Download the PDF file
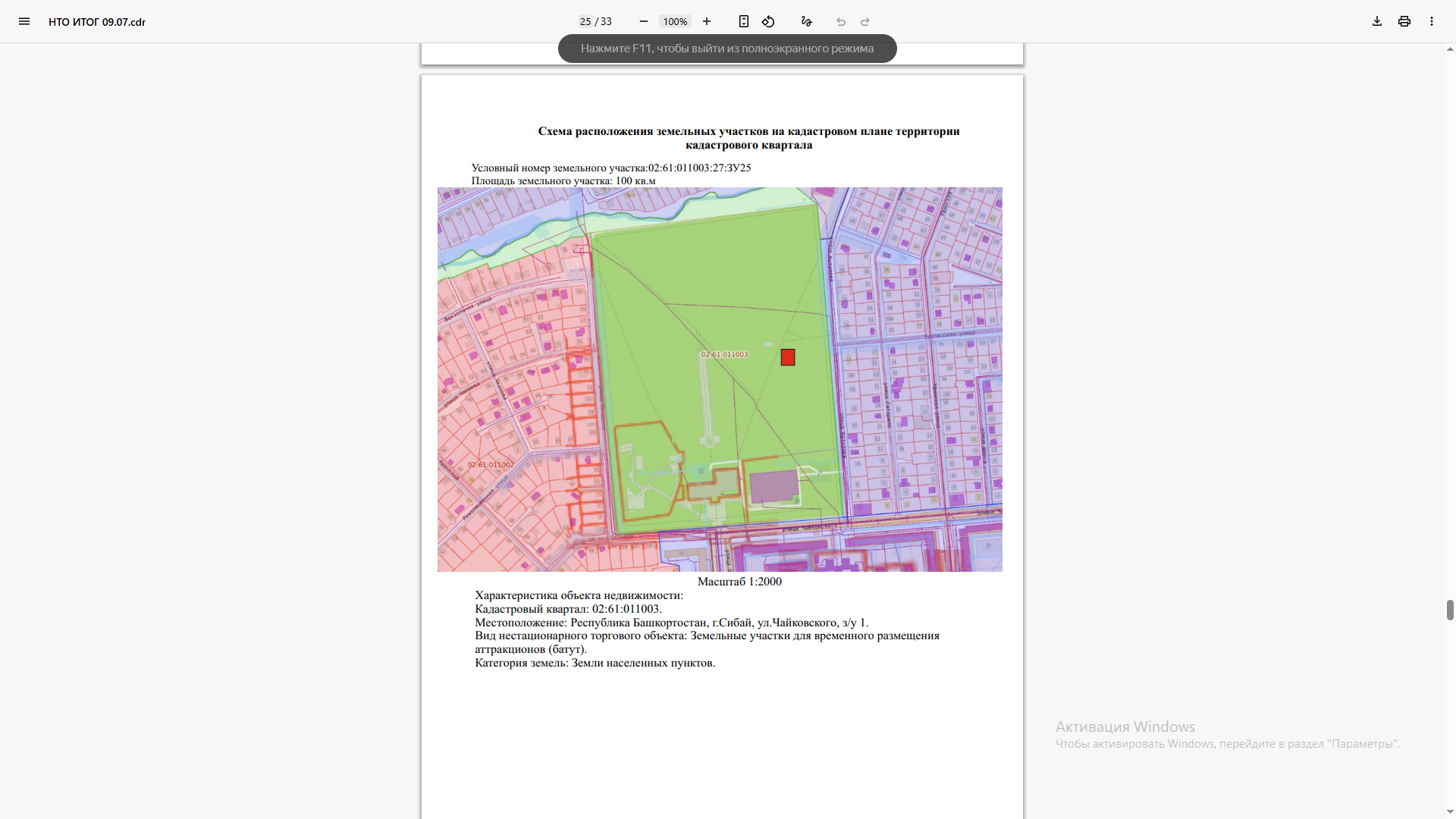The height and width of the screenshot is (819, 1456). pyautogui.click(x=1377, y=21)
